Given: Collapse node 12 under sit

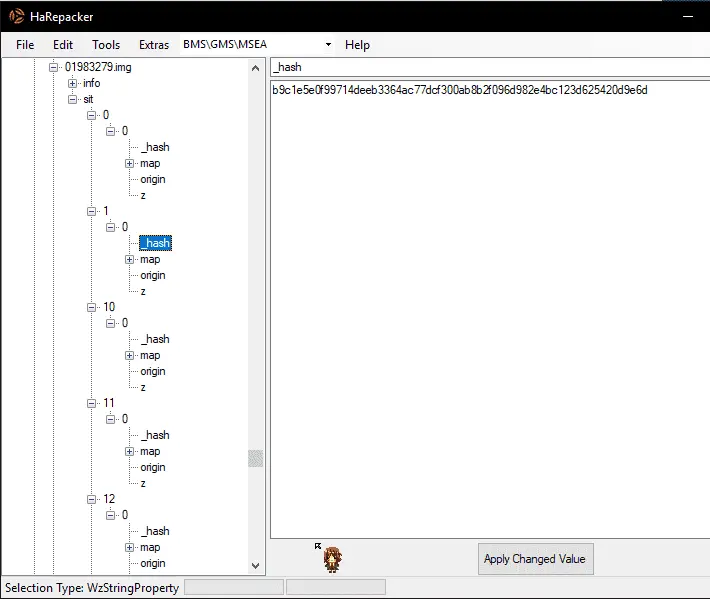Looking at the screenshot, I should tap(91, 499).
